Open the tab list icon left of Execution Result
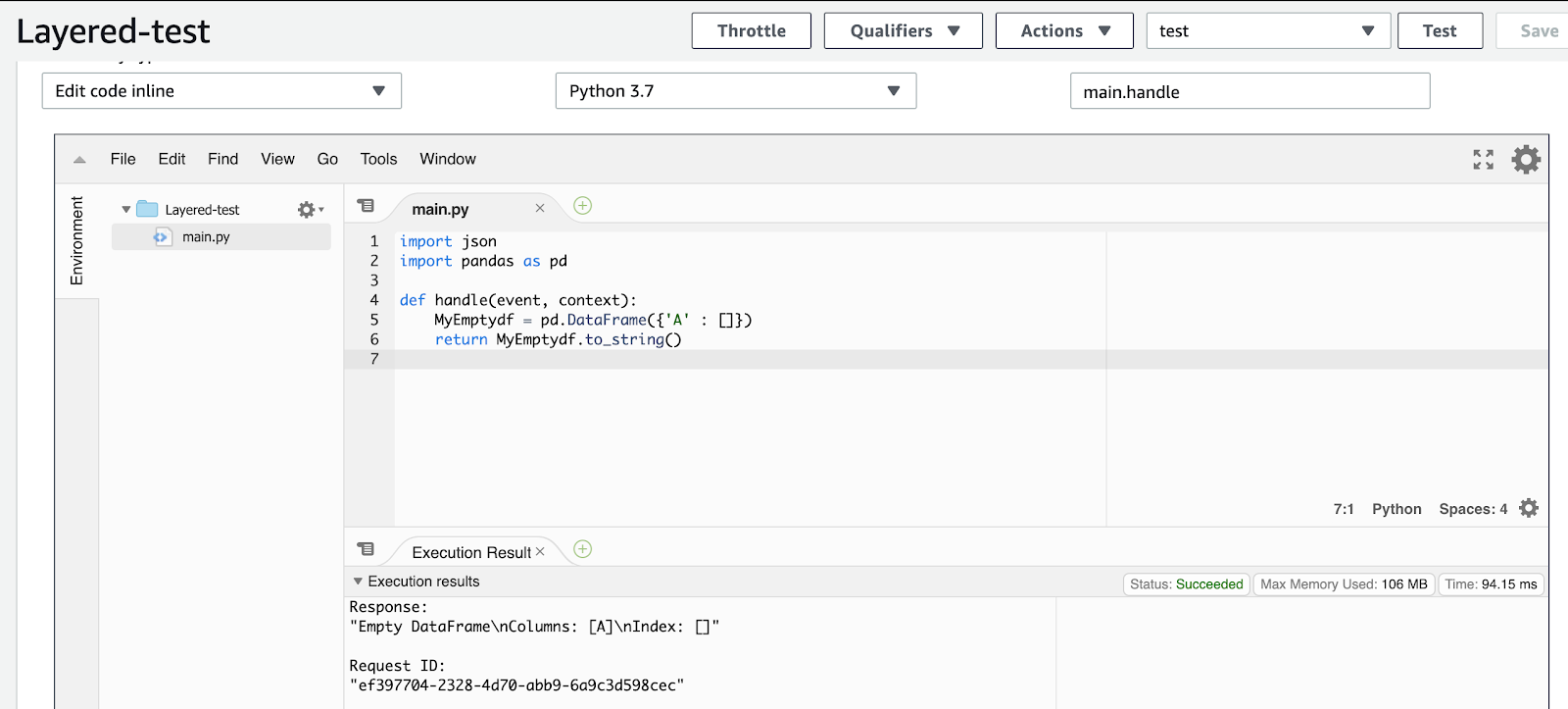 pyautogui.click(x=366, y=549)
